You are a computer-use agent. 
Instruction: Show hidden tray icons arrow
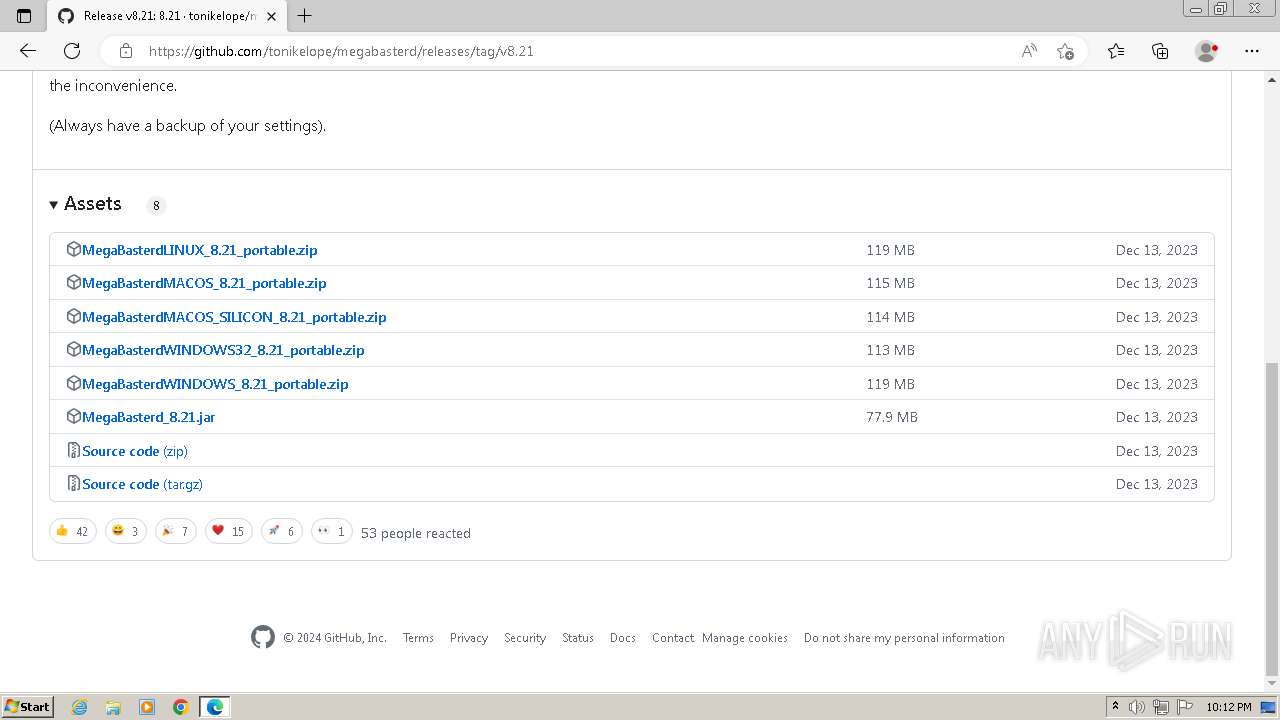pos(1115,707)
